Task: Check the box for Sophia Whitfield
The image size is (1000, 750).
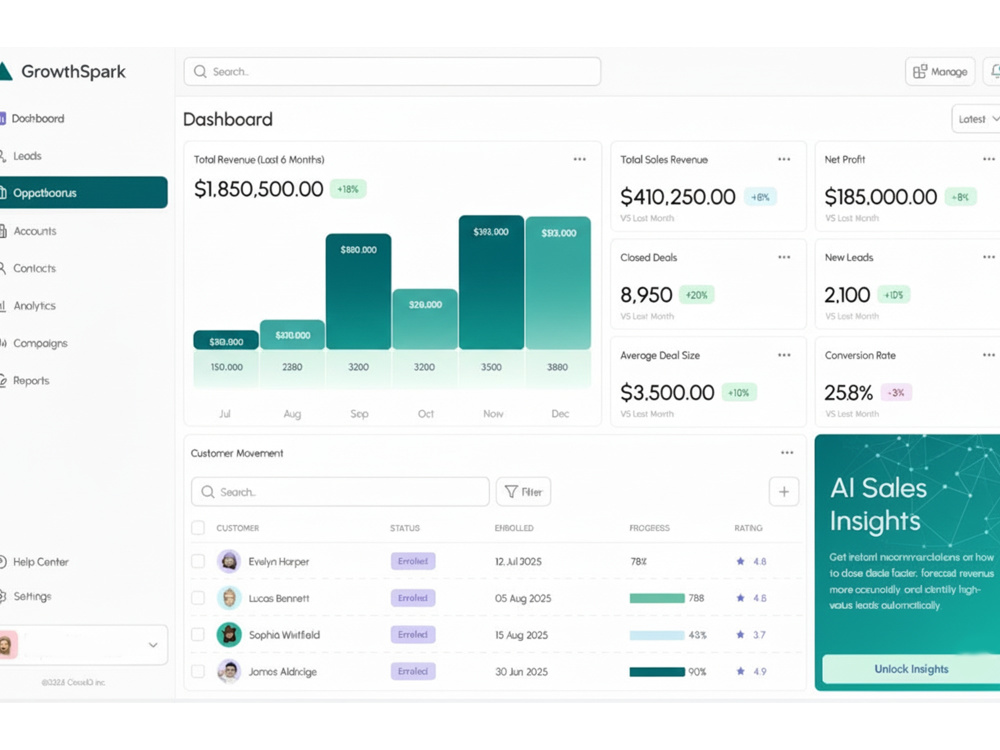Action: pos(198,635)
